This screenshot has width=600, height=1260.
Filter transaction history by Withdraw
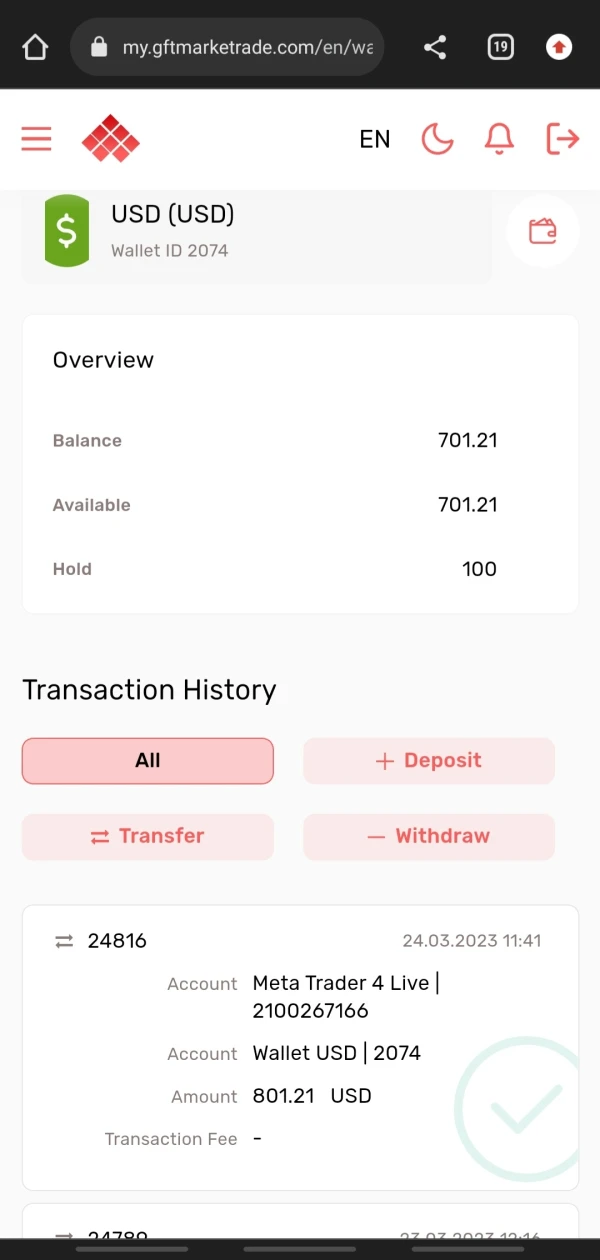[429, 837]
